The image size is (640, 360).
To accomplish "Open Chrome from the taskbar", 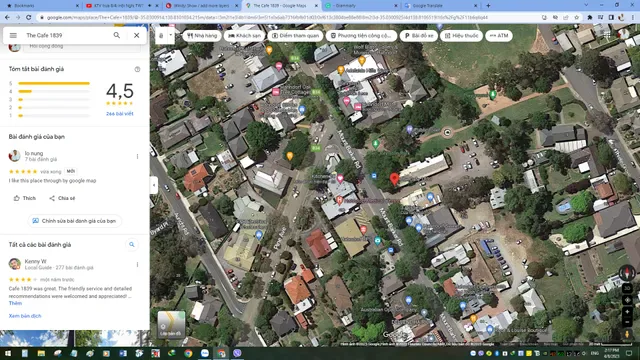I will [x=188, y=353].
